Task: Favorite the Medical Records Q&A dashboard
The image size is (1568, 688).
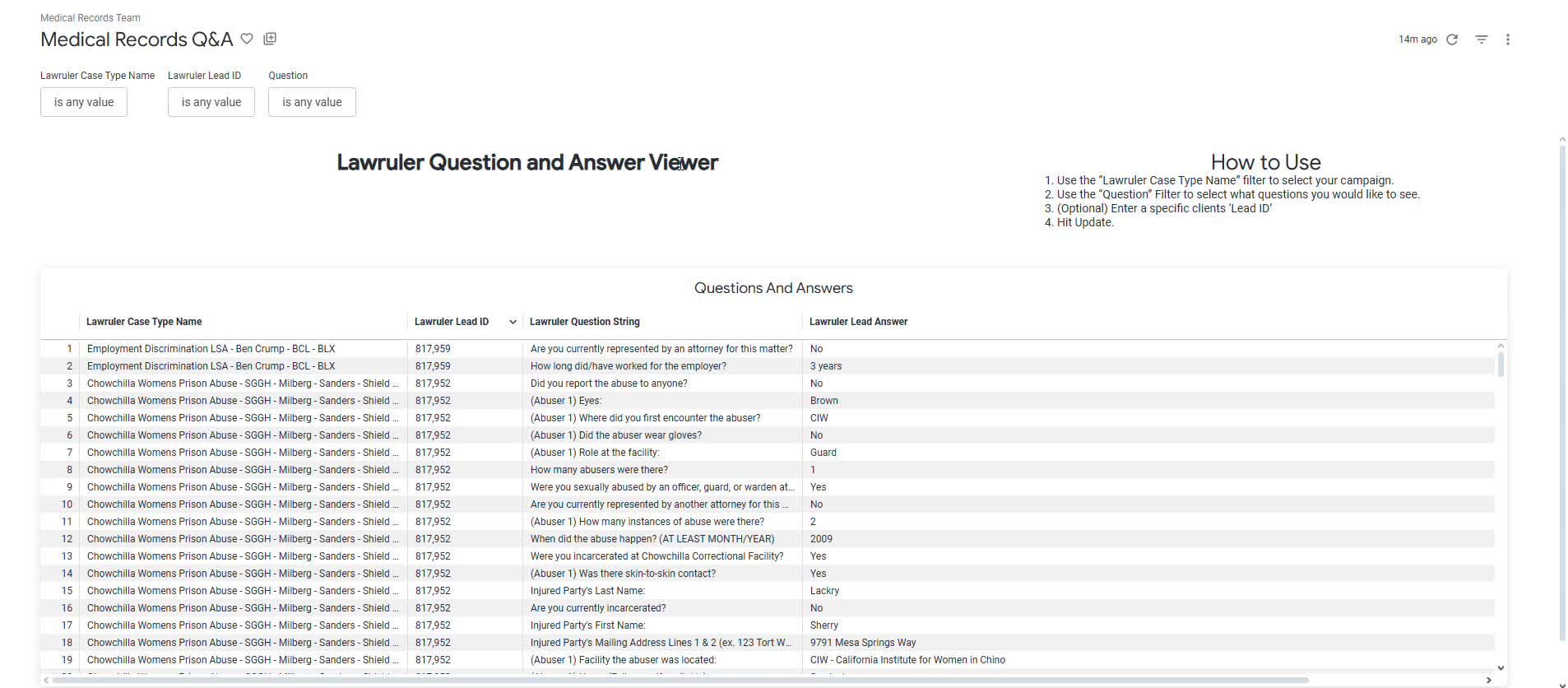Action: click(247, 39)
